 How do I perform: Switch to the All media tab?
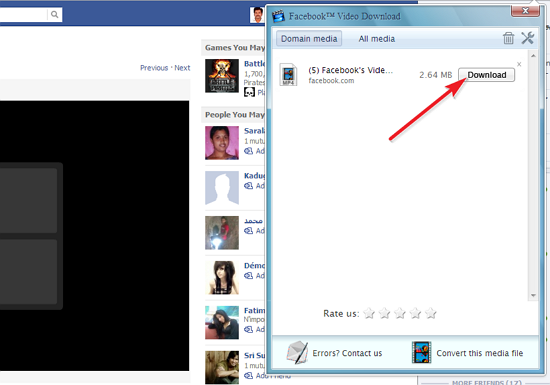pyautogui.click(x=377, y=39)
